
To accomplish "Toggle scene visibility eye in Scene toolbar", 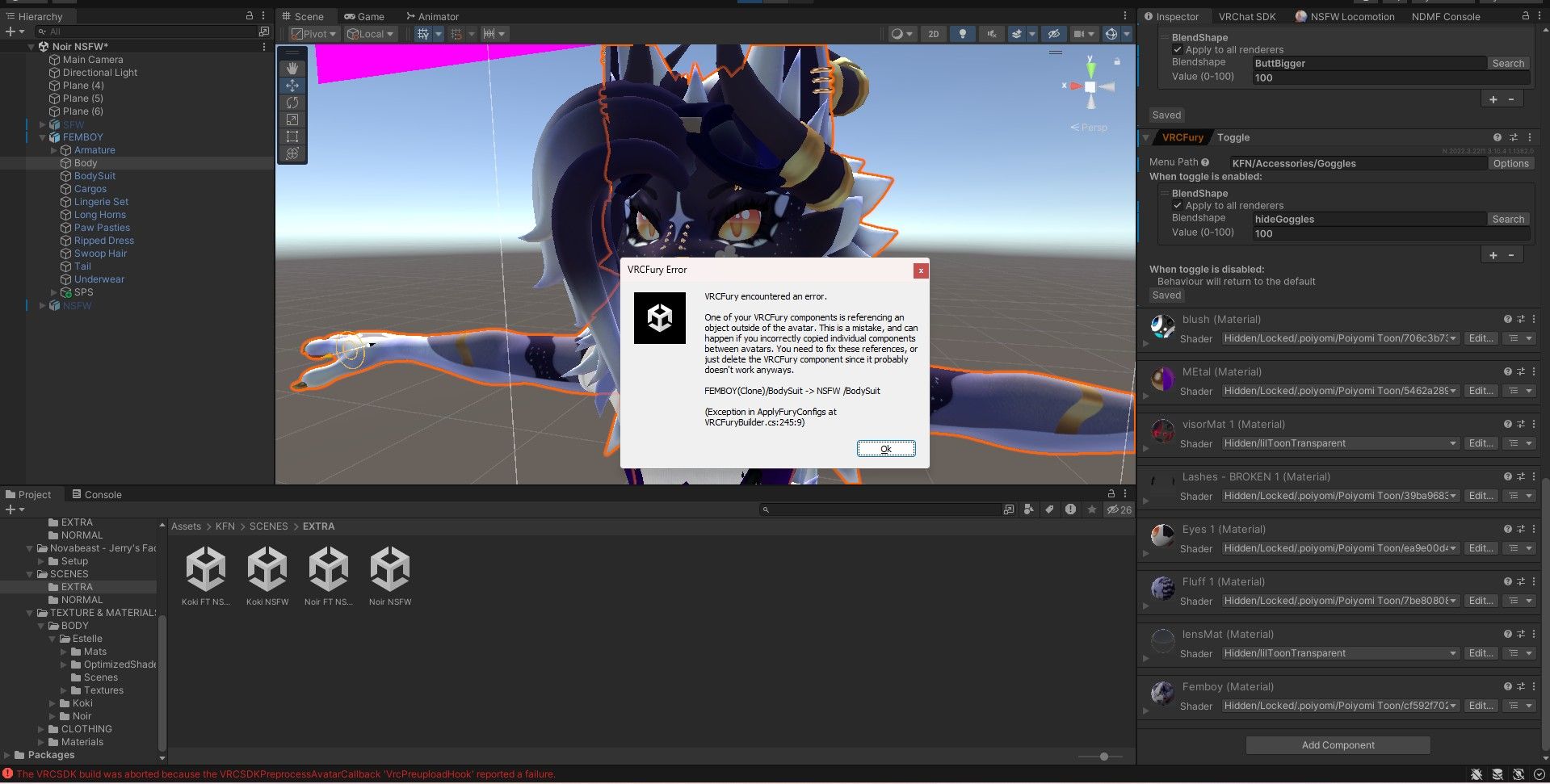I will click(1053, 34).
